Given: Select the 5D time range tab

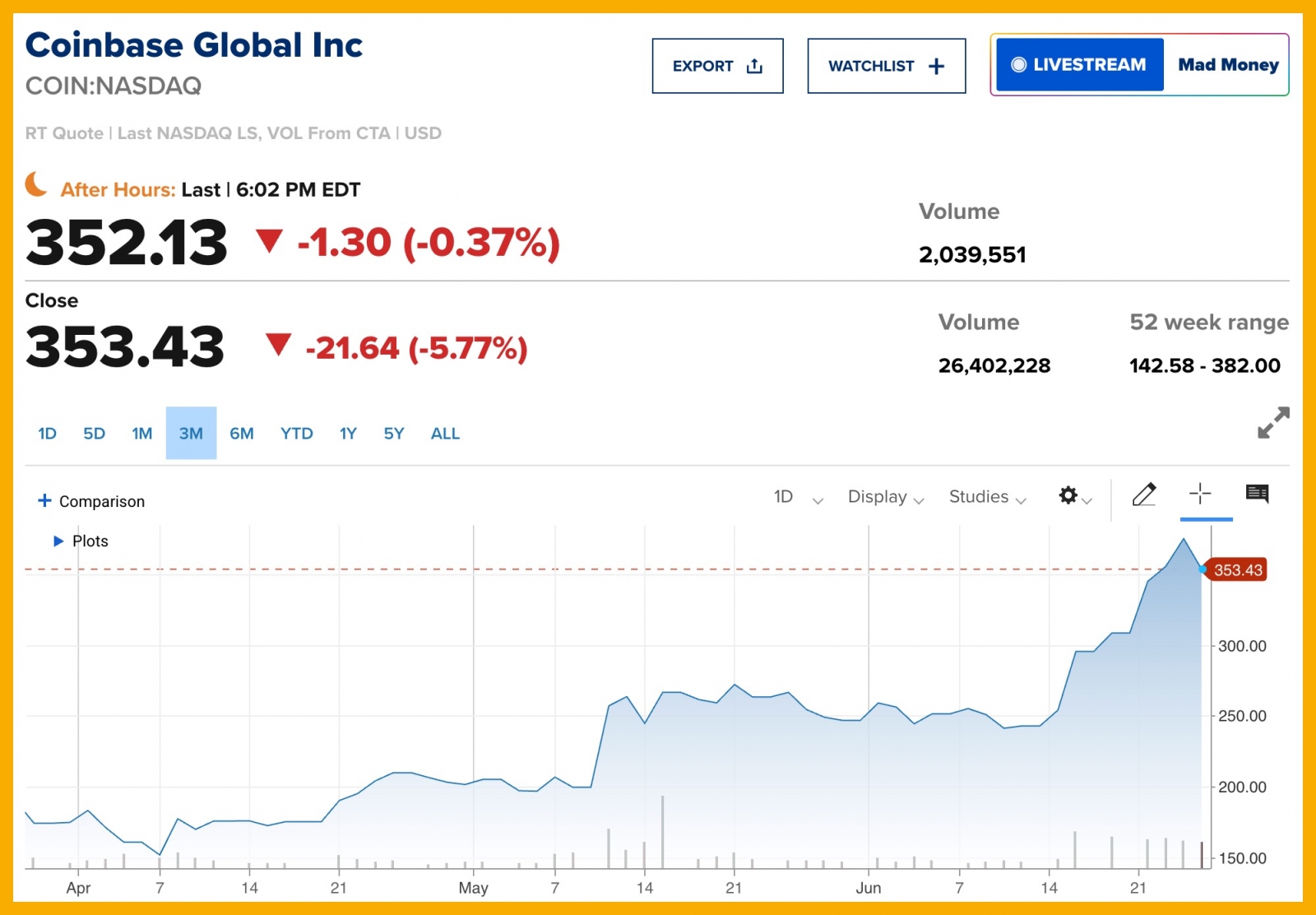Looking at the screenshot, I should (x=94, y=434).
